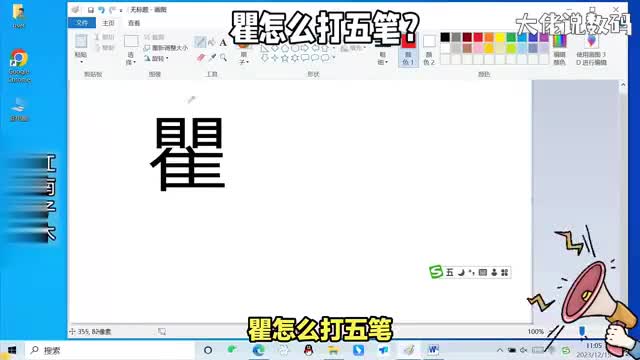640x360 pixels.
Task: Open the File menu tab
Action: 82,23
